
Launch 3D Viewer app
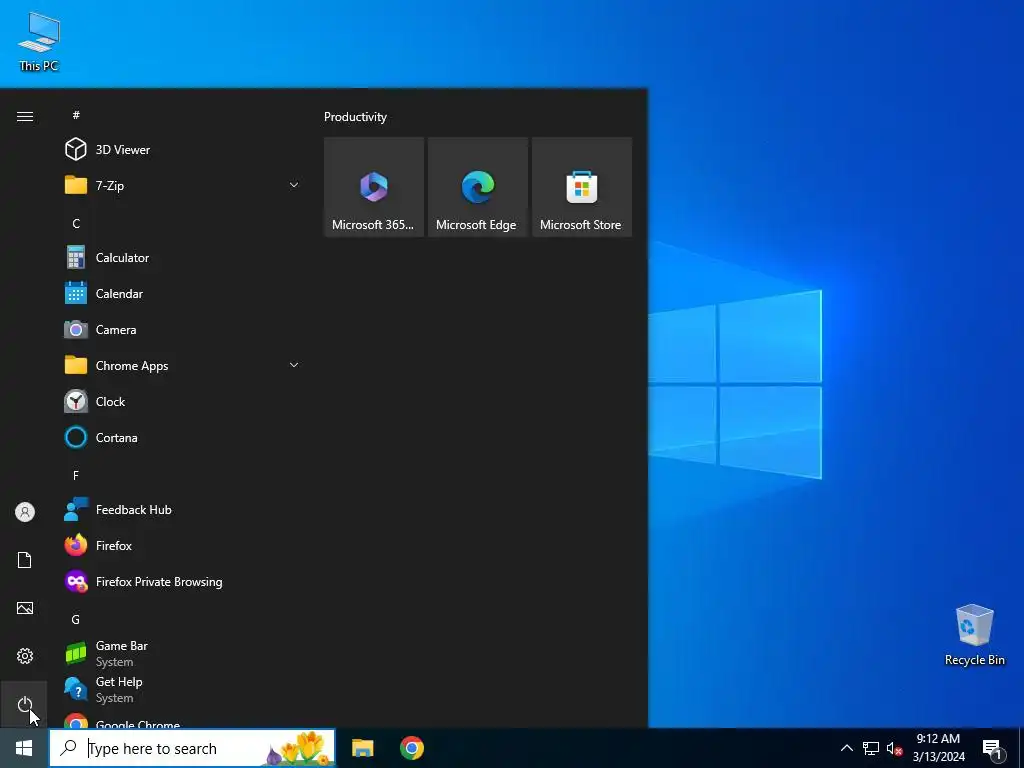pyautogui.click(x=184, y=150)
